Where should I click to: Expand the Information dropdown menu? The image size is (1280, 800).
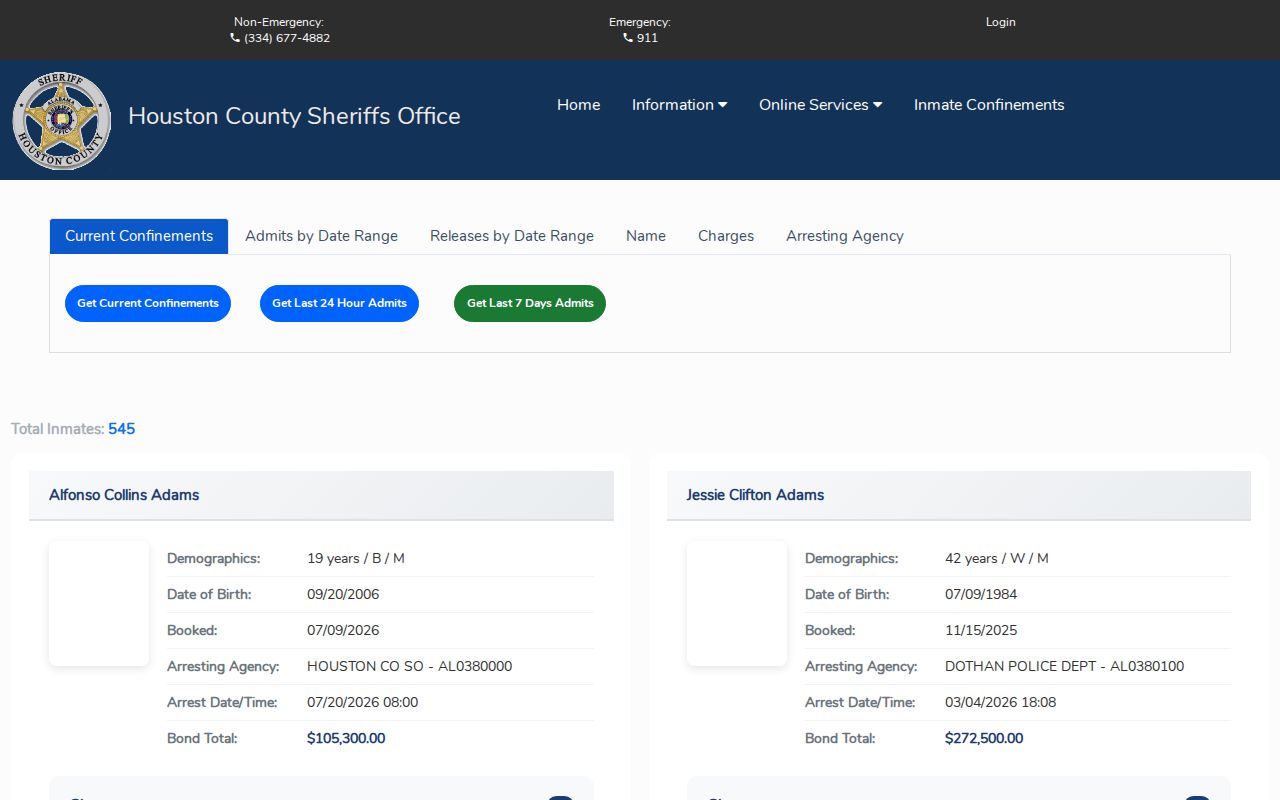(x=680, y=105)
